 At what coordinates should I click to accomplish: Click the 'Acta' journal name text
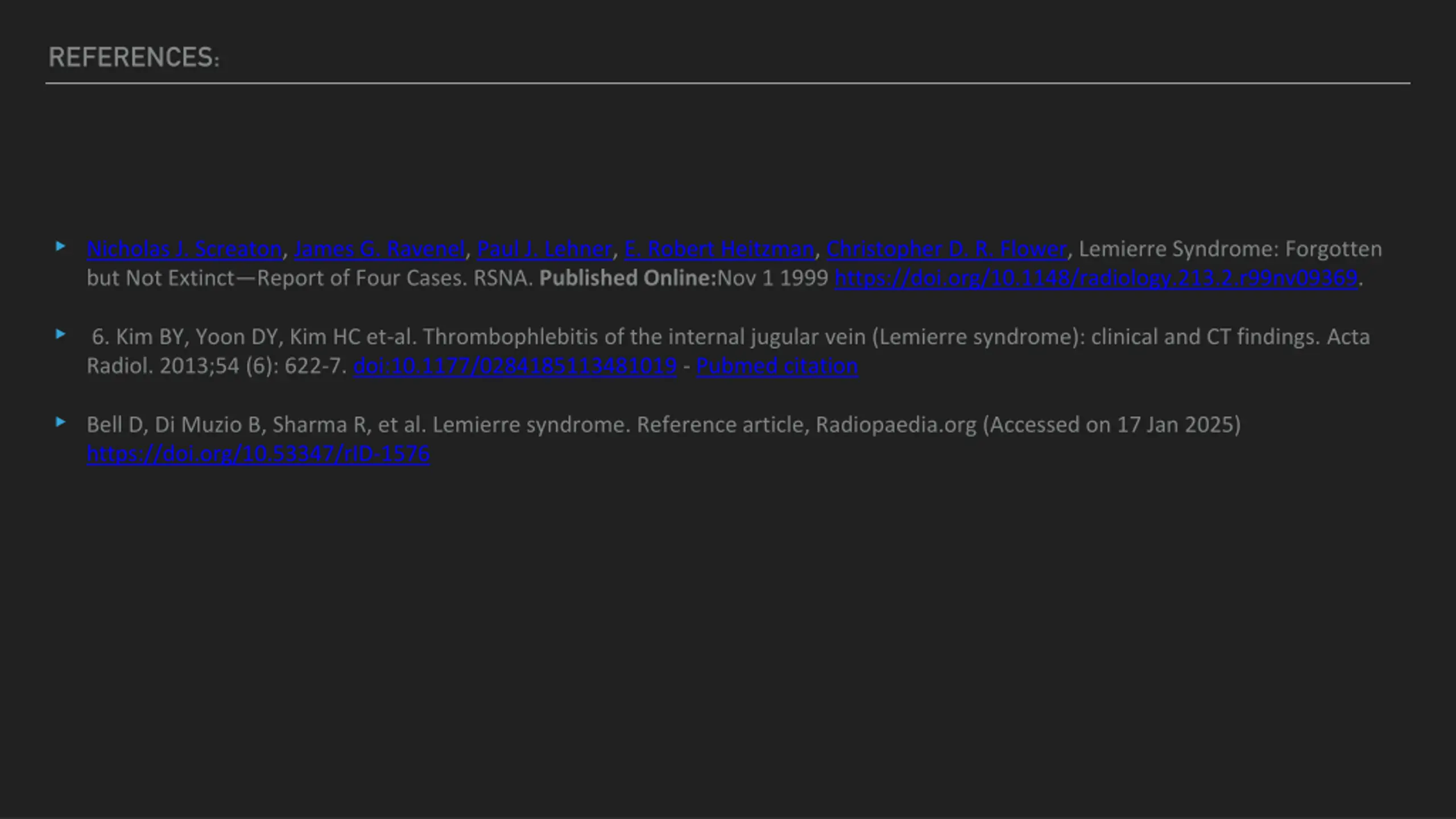point(1348,337)
